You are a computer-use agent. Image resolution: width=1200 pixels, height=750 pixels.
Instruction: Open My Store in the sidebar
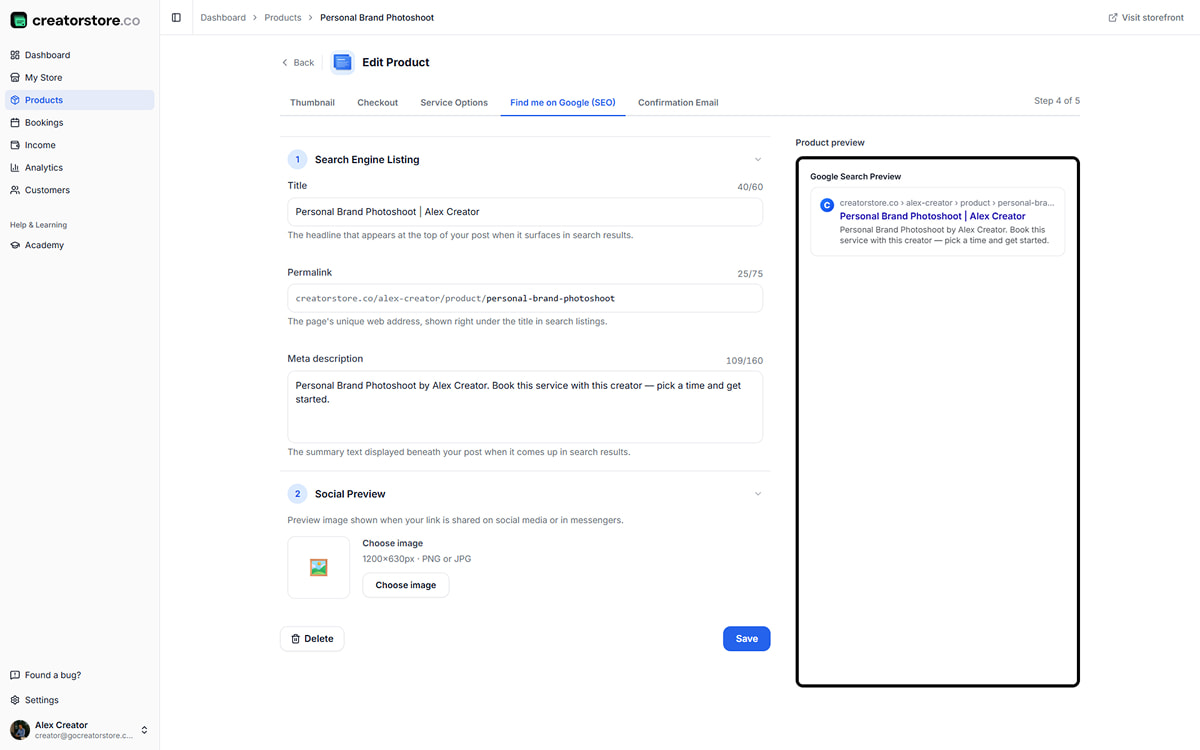coord(80,77)
